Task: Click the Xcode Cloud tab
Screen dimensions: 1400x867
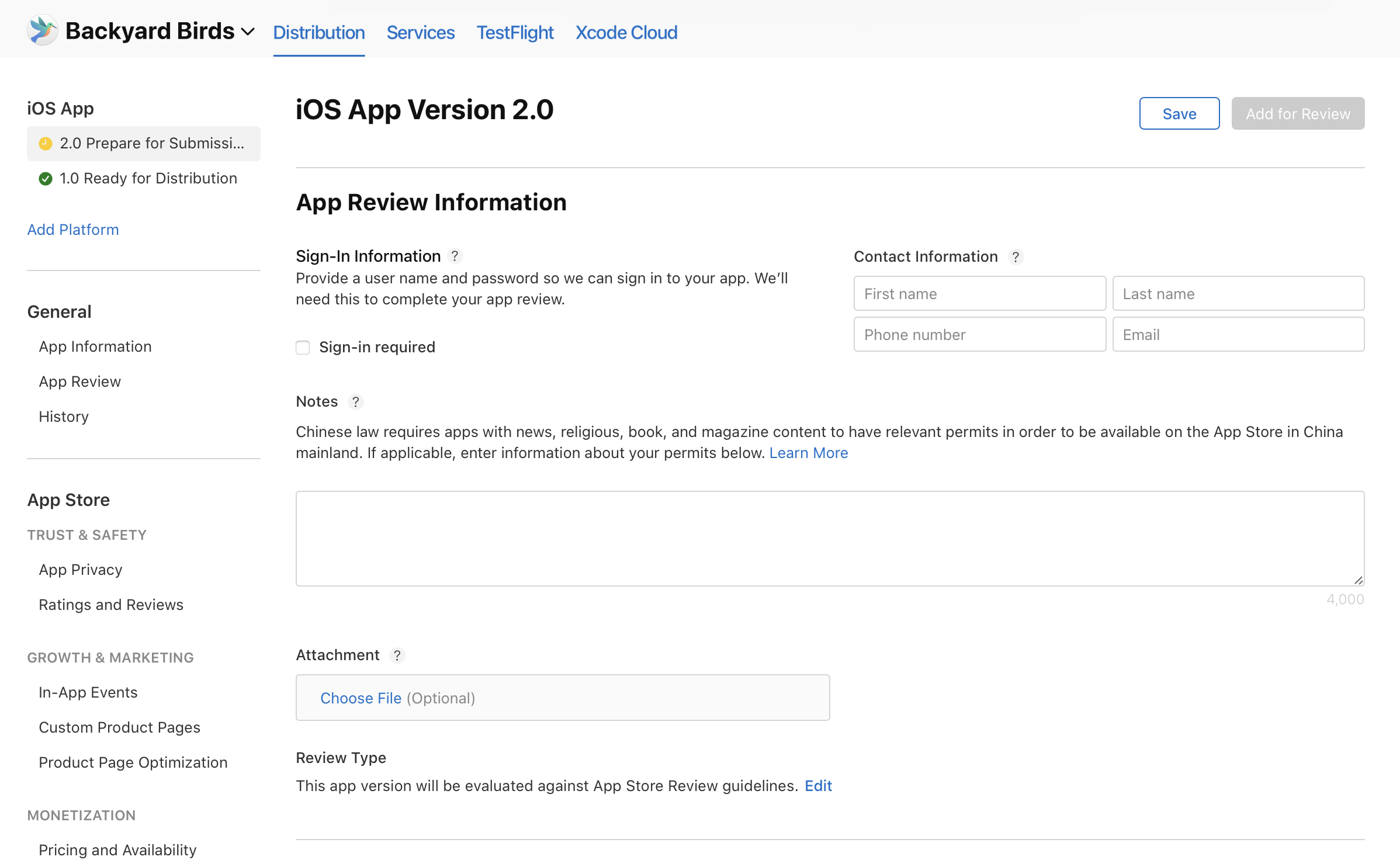Action: [x=627, y=32]
